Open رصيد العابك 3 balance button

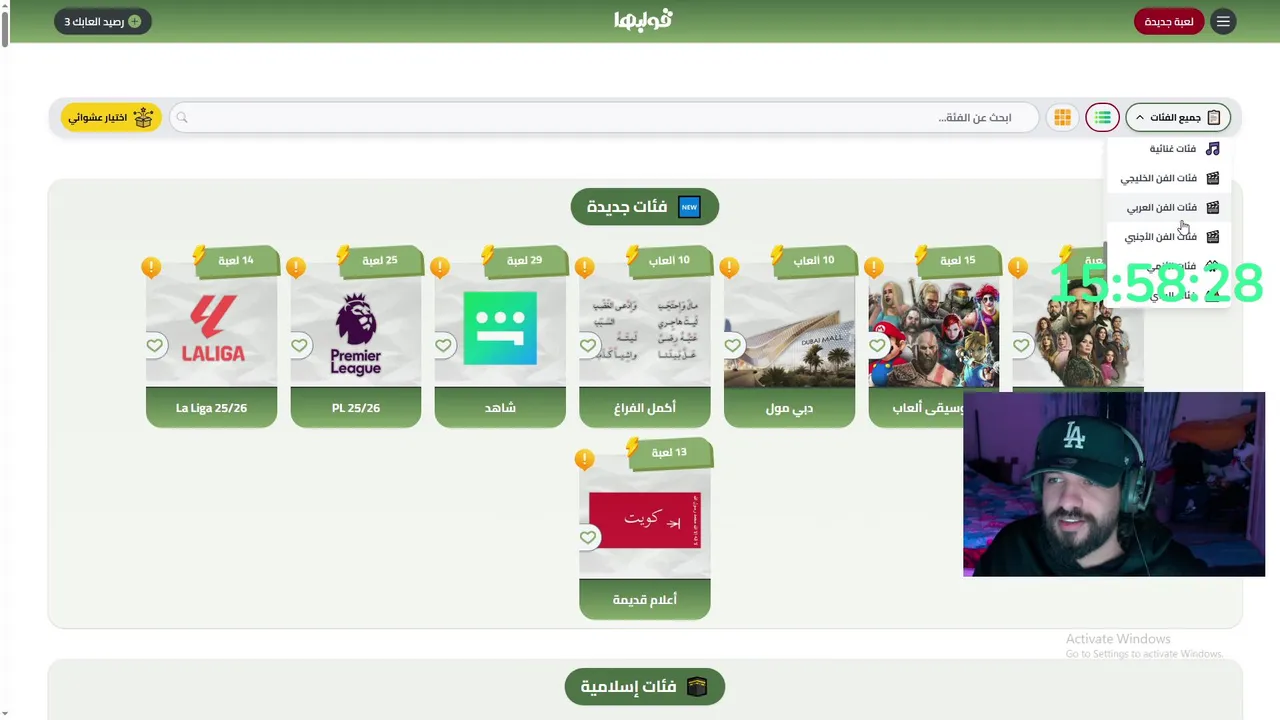click(103, 21)
